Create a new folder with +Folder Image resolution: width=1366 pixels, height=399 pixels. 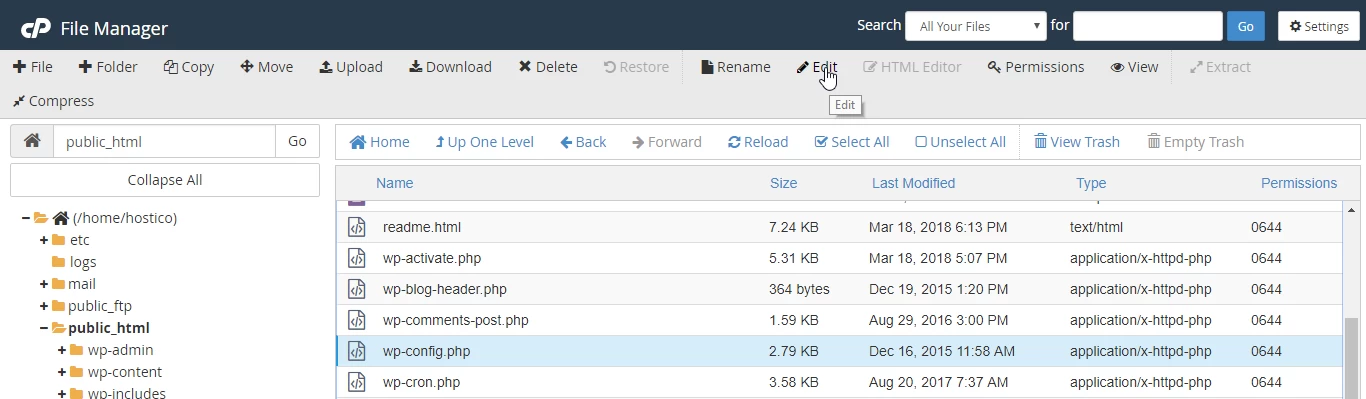click(108, 67)
